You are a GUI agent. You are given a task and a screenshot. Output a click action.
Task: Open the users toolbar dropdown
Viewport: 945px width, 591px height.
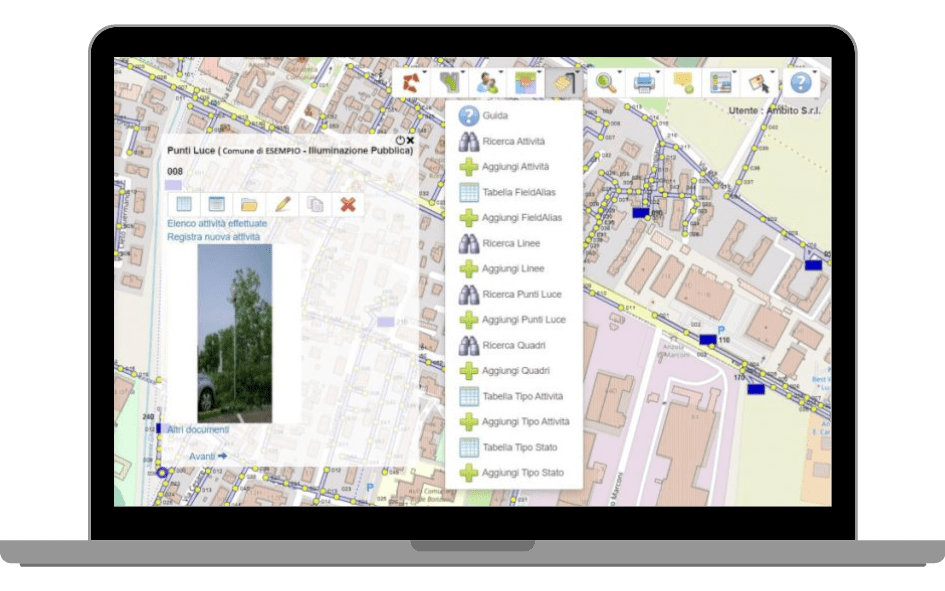coord(488,83)
